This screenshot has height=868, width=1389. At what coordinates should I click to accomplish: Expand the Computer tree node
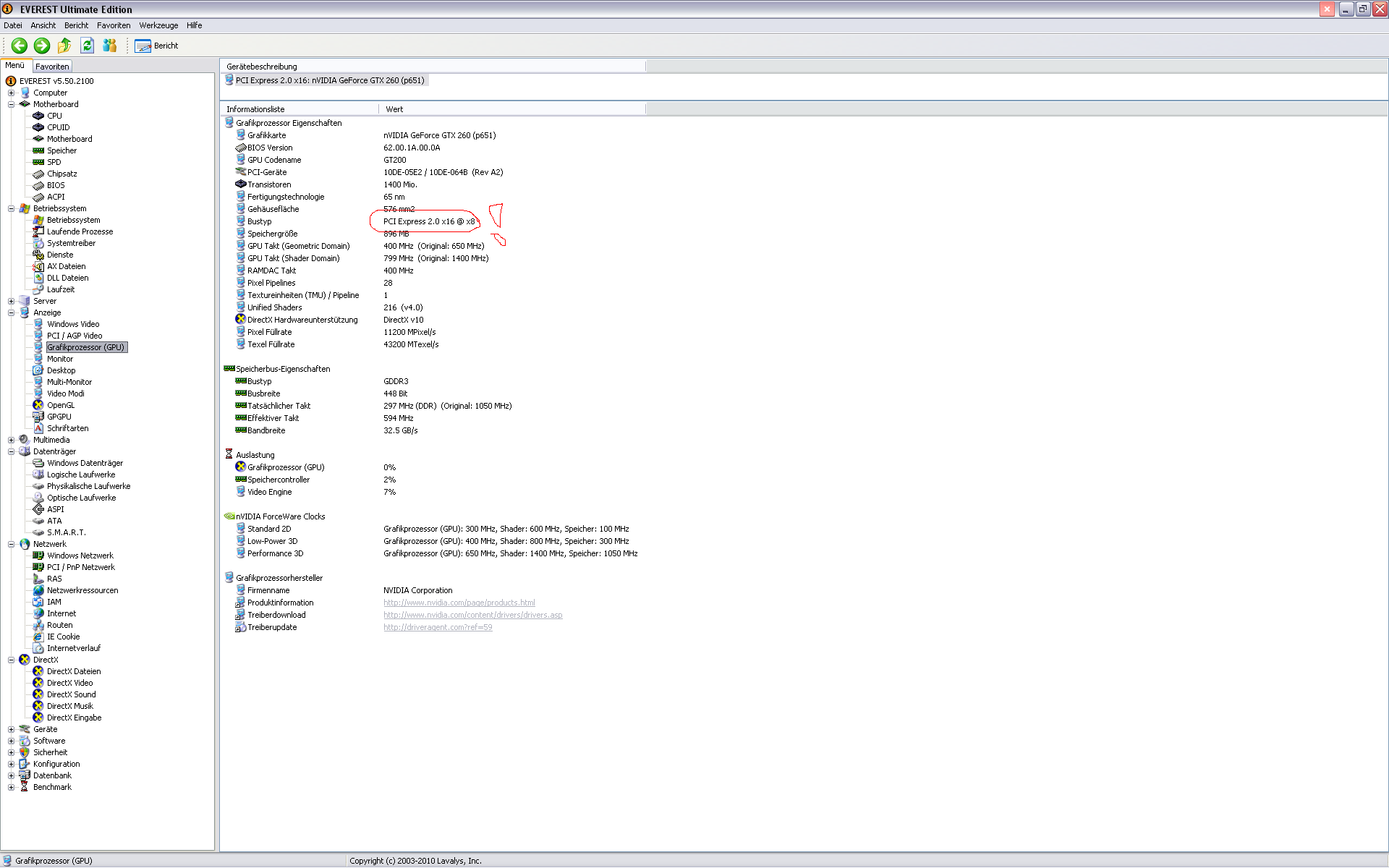click(11, 93)
